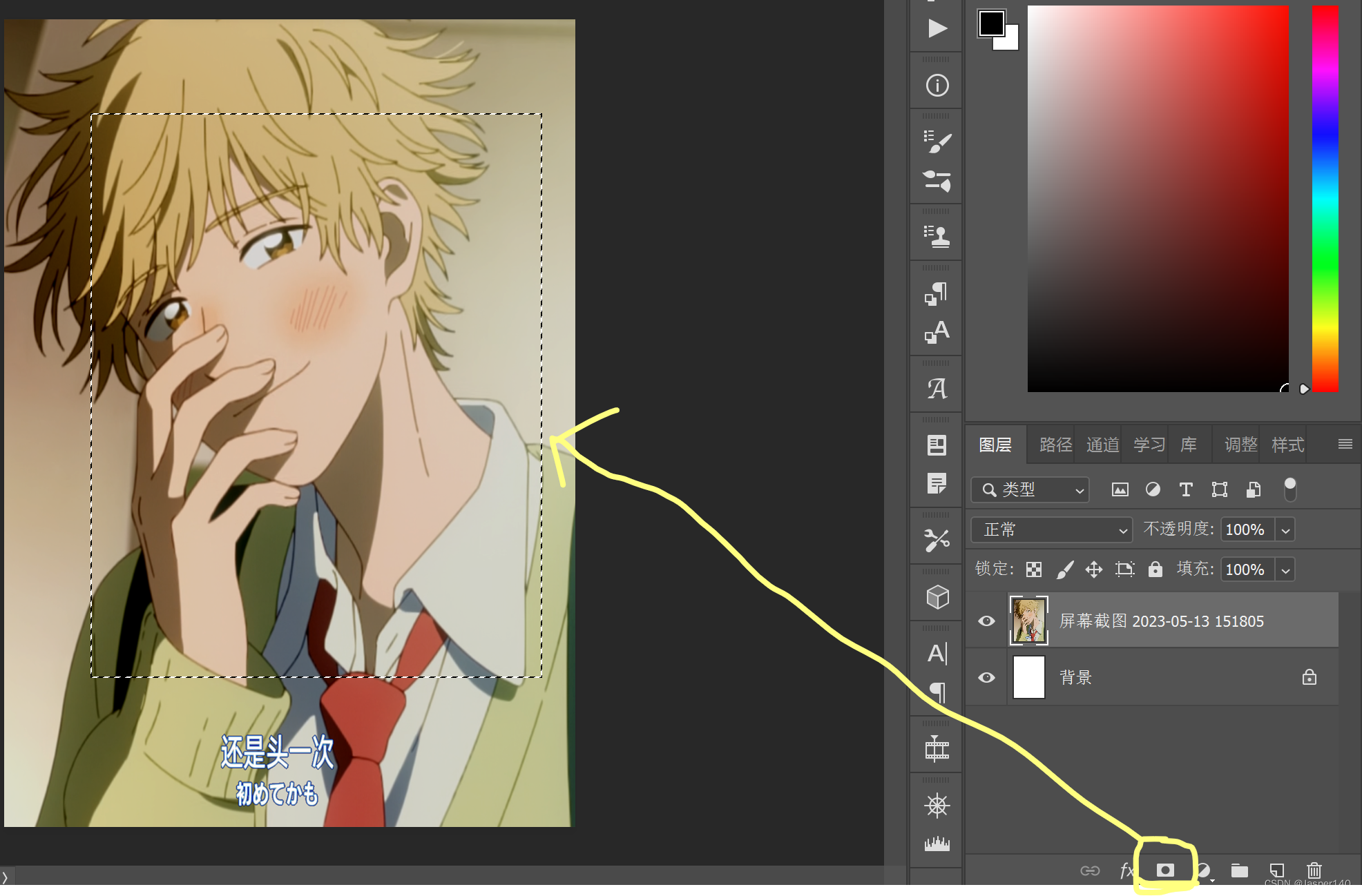Viewport: 1362px width, 896px height.
Task: Turn layer filtering switch on or off
Action: tap(1289, 489)
